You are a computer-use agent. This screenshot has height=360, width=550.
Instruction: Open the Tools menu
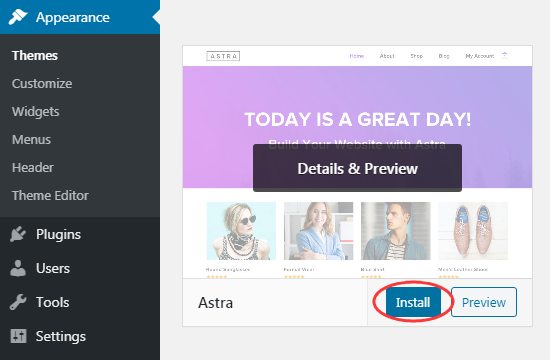coord(80,302)
